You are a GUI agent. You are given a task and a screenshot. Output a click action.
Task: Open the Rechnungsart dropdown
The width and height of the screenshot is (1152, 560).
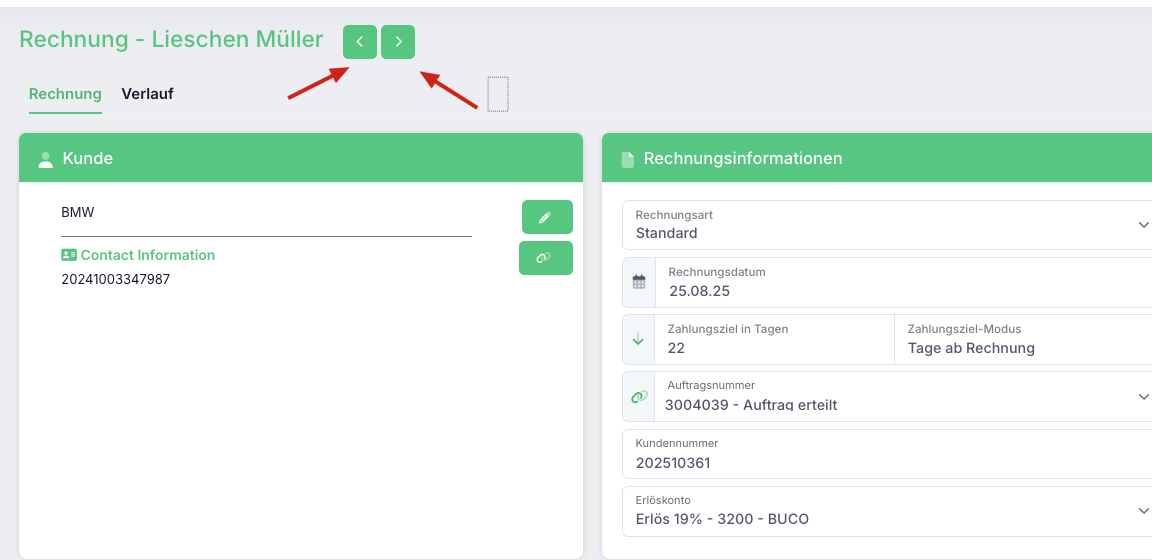(887, 225)
